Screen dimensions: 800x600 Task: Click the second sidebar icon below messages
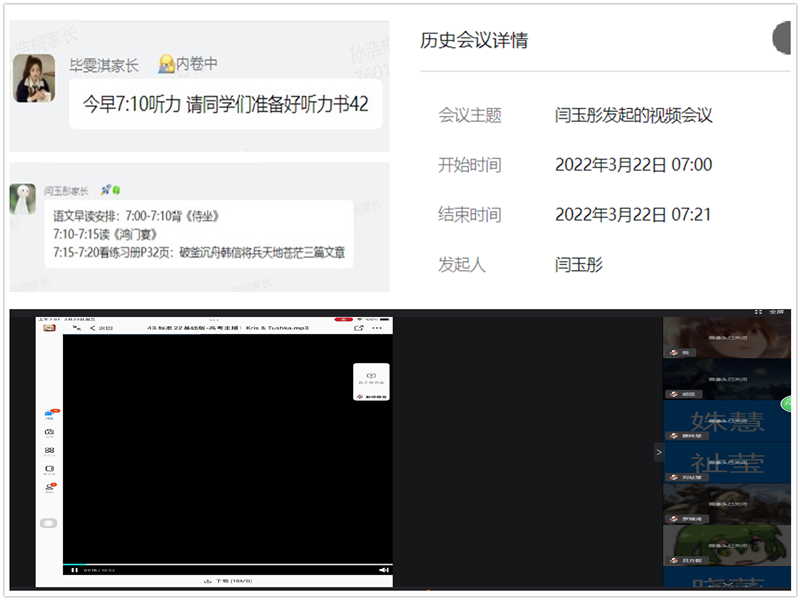click(49, 433)
